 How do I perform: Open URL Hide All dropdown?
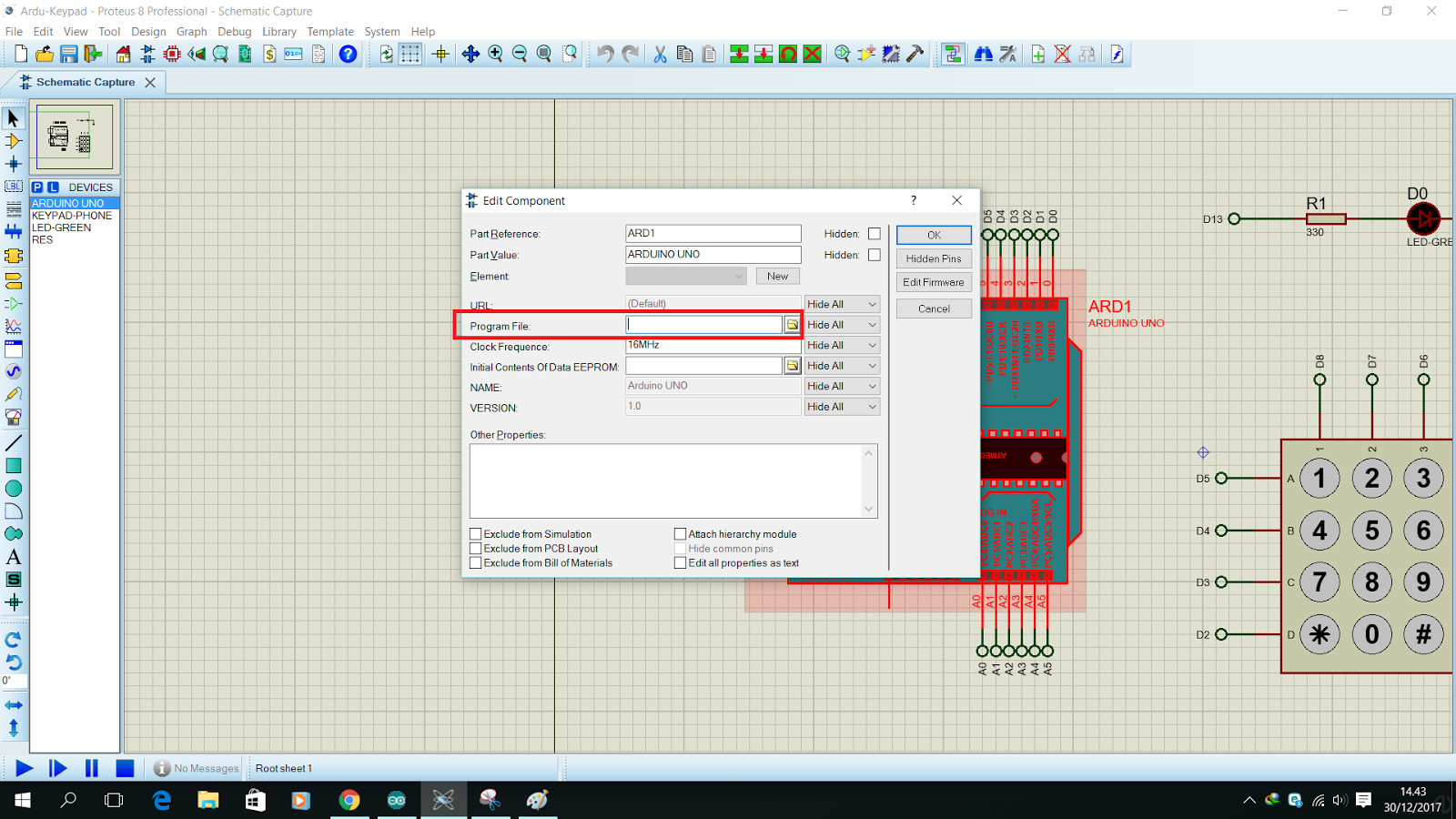pyautogui.click(x=842, y=304)
